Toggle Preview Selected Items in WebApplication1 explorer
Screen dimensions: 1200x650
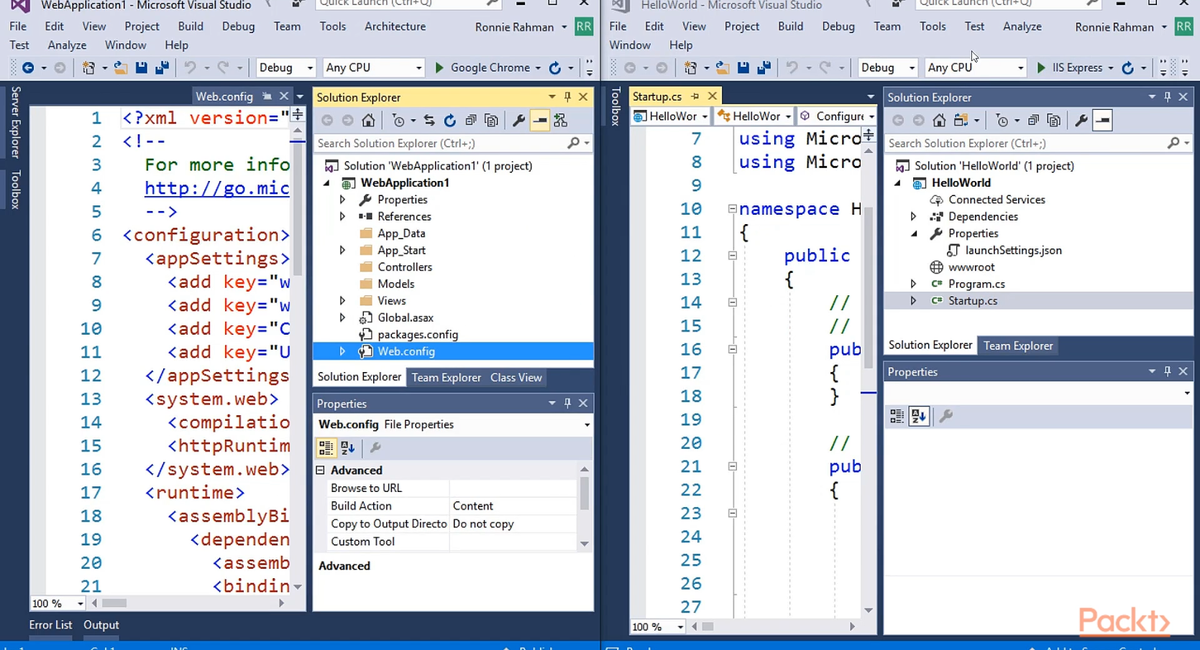[539, 121]
